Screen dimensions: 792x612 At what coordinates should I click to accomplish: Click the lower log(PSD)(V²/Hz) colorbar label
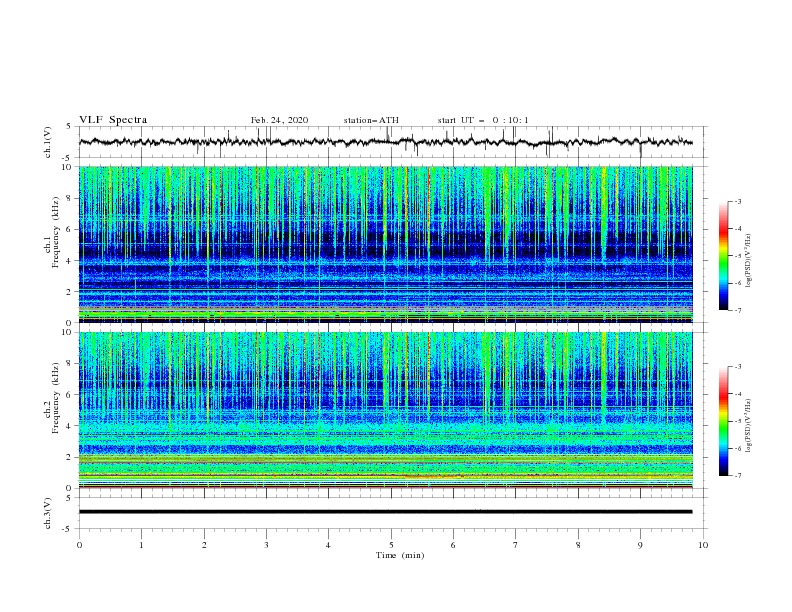(749, 426)
